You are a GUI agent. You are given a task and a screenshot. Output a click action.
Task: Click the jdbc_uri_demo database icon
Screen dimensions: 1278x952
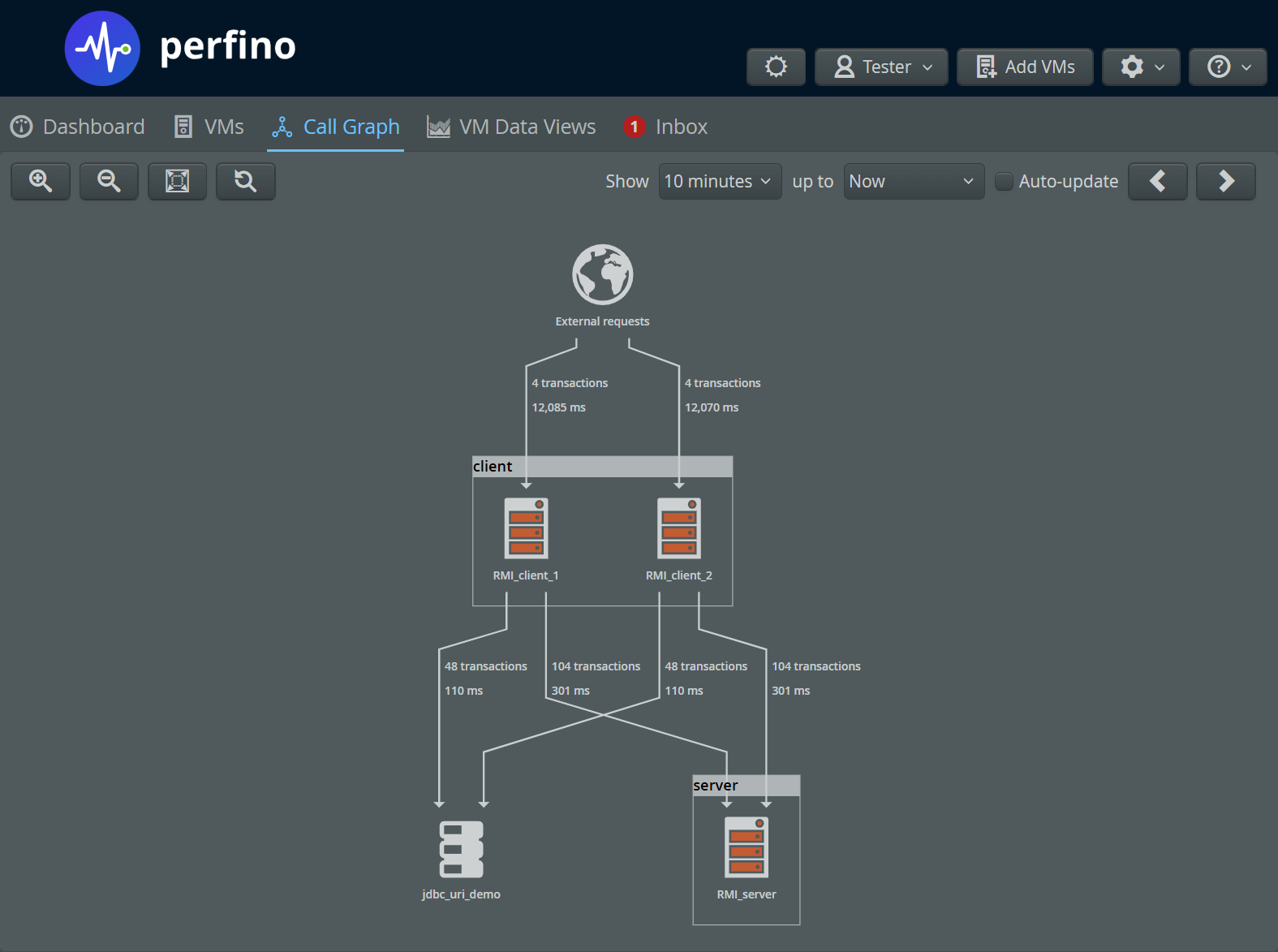pyautogui.click(x=461, y=849)
